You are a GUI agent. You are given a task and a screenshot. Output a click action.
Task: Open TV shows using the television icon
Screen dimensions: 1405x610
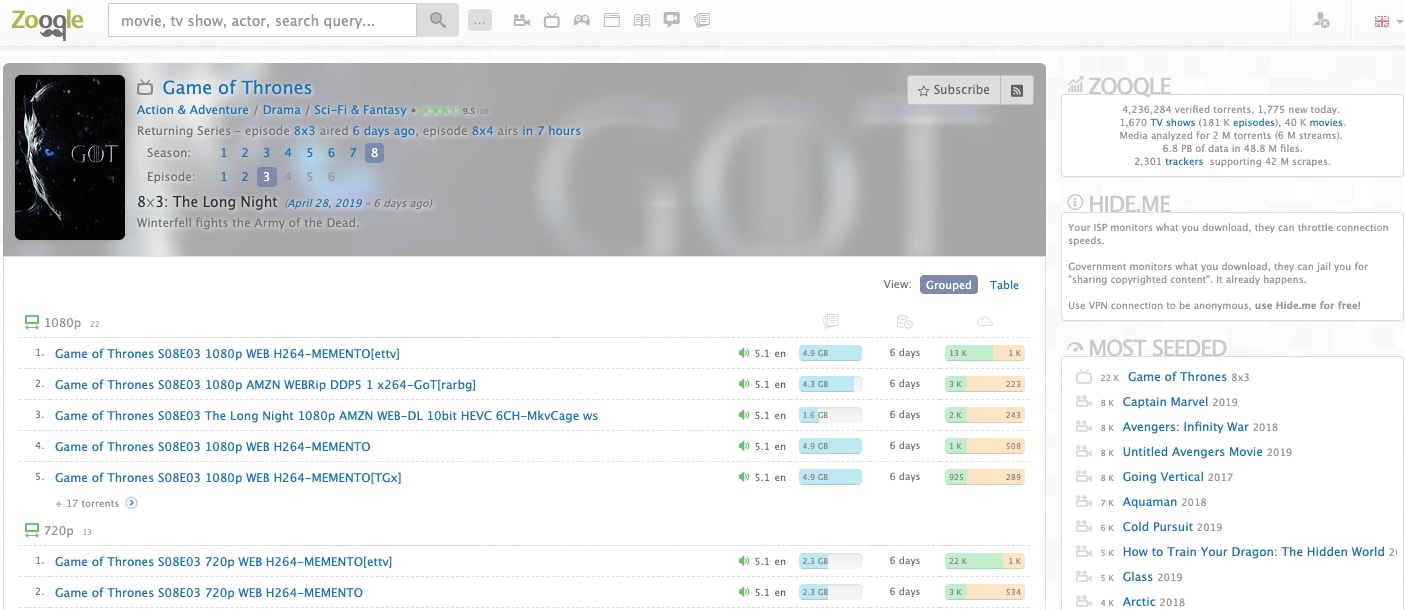[551, 20]
